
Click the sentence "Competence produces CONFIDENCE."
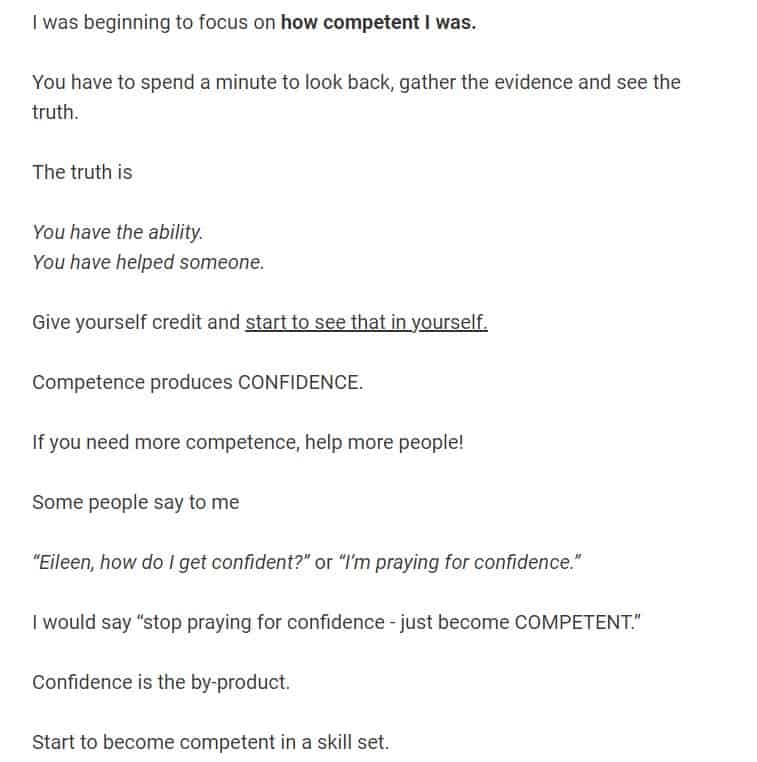tap(198, 382)
